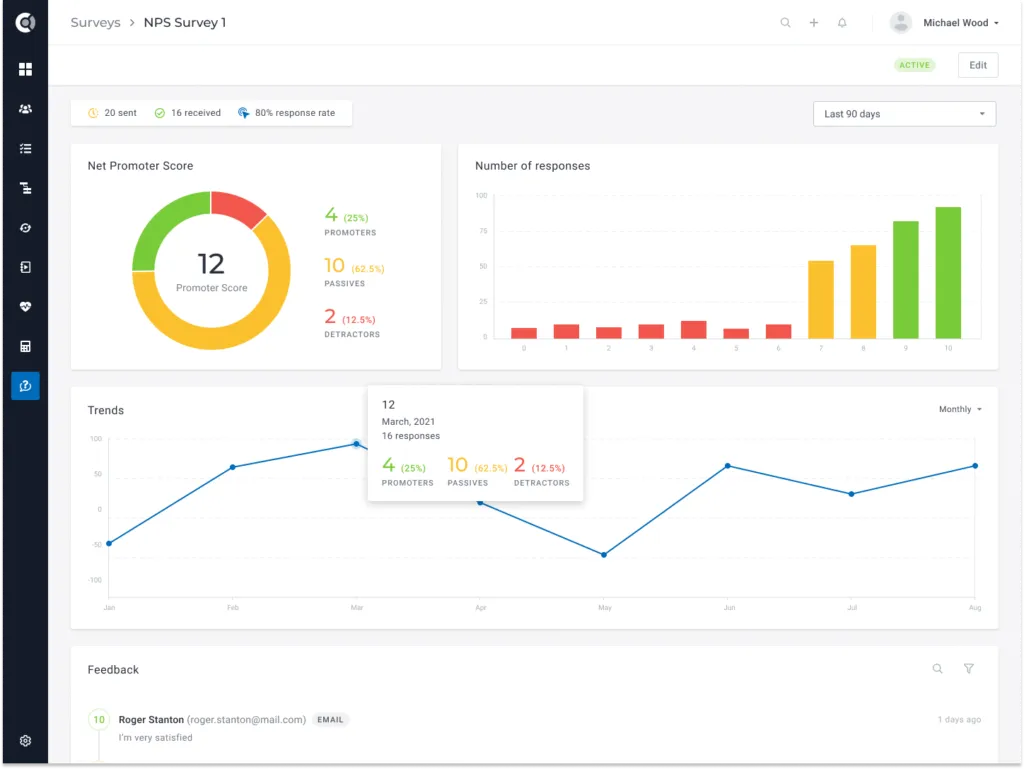Open settings gear in sidebar
1024x769 pixels.
point(25,741)
